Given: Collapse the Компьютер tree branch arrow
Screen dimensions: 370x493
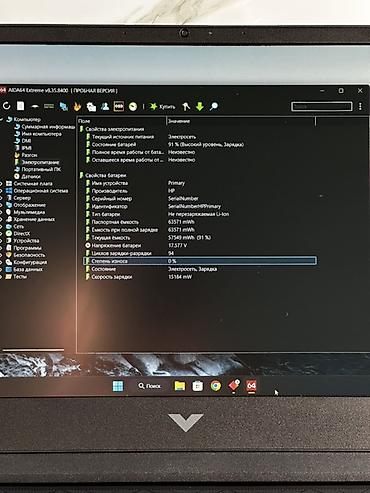Looking at the screenshot, I should (x=2, y=119).
